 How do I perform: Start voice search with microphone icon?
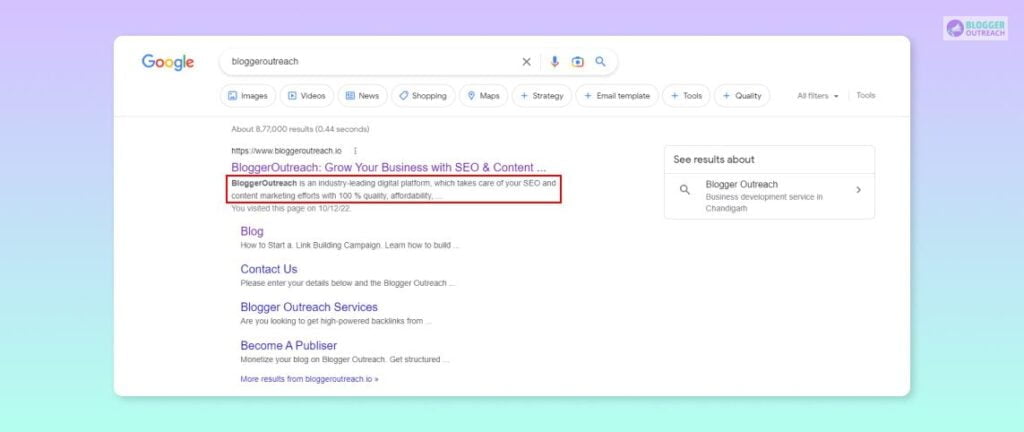[x=554, y=61]
